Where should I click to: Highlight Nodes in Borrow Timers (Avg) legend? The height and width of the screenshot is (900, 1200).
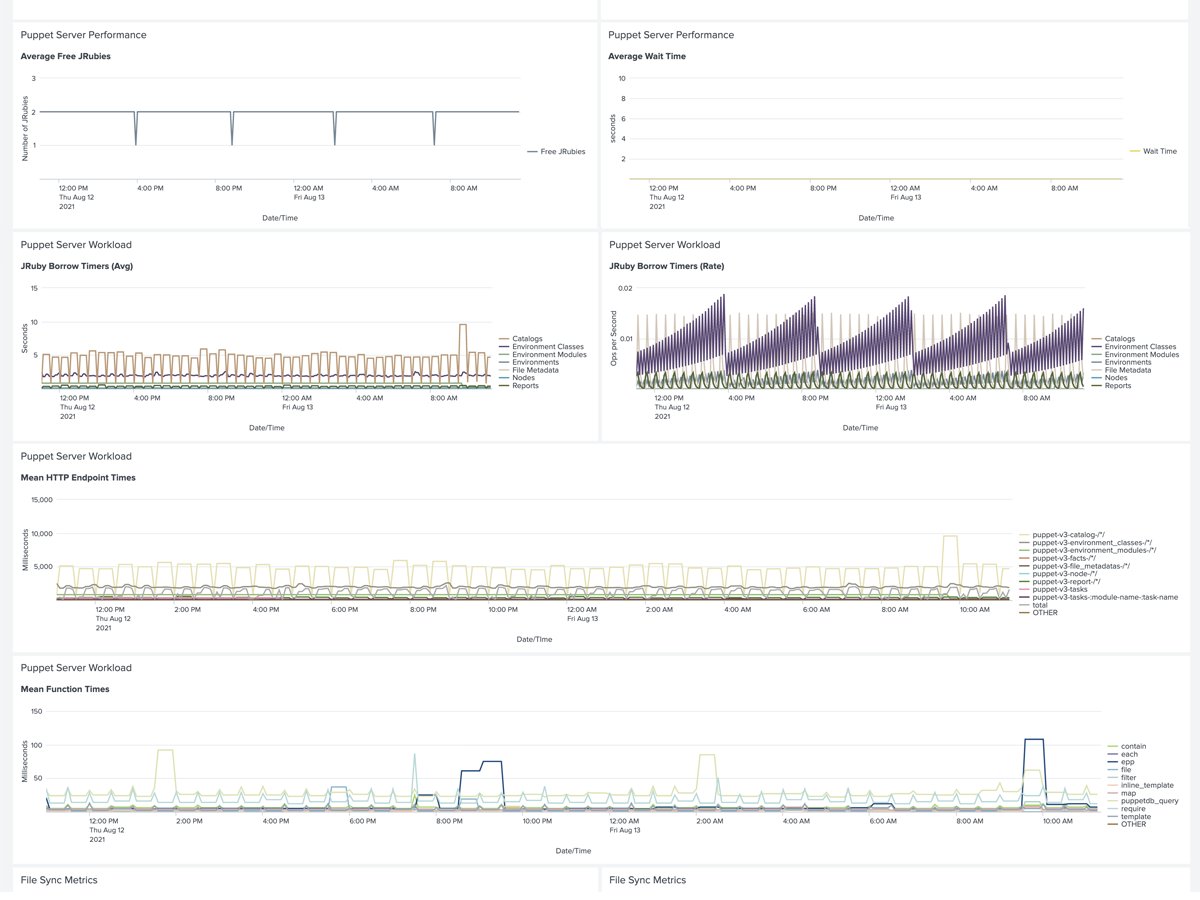[516, 378]
